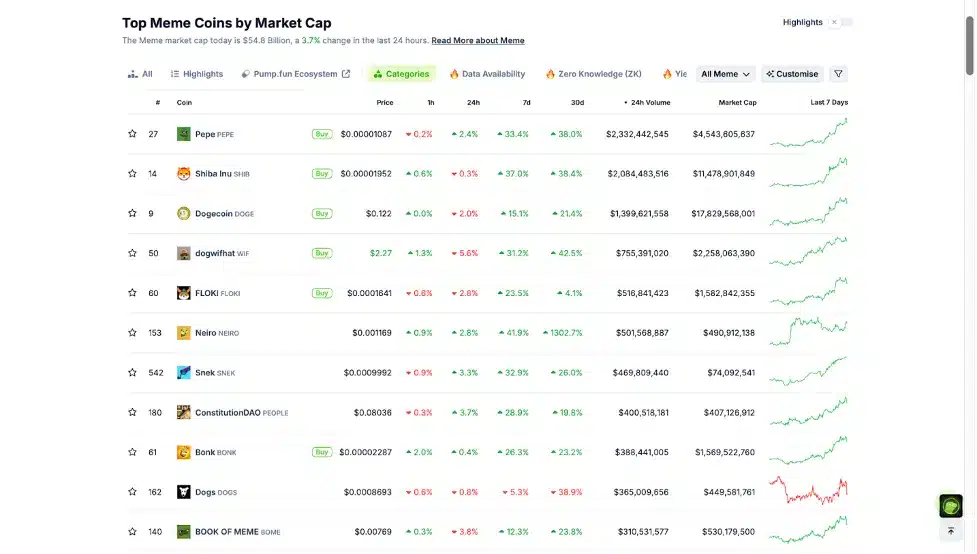977x554 pixels.
Task: Open Neiro's 7-day sparkline chart
Action: (808, 332)
